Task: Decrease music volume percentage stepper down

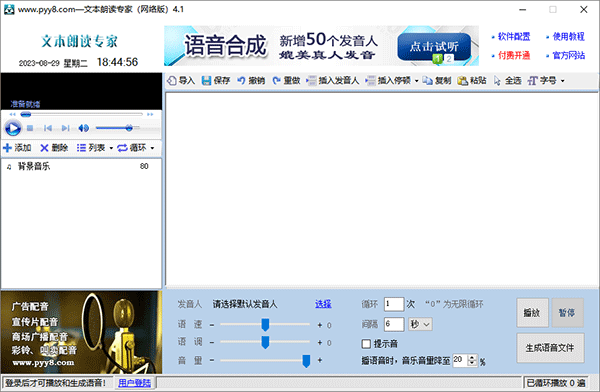Action: click(473, 363)
